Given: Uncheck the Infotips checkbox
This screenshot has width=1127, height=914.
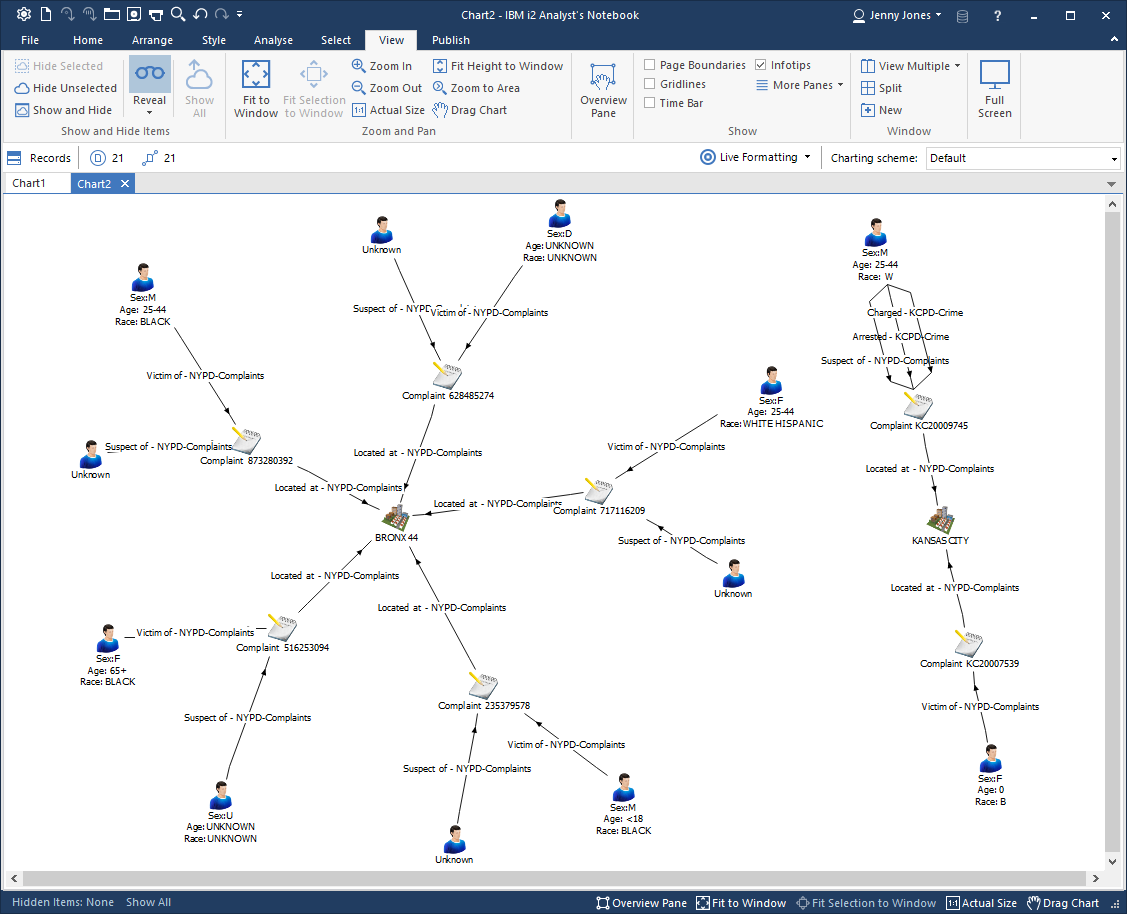Looking at the screenshot, I should coord(761,65).
